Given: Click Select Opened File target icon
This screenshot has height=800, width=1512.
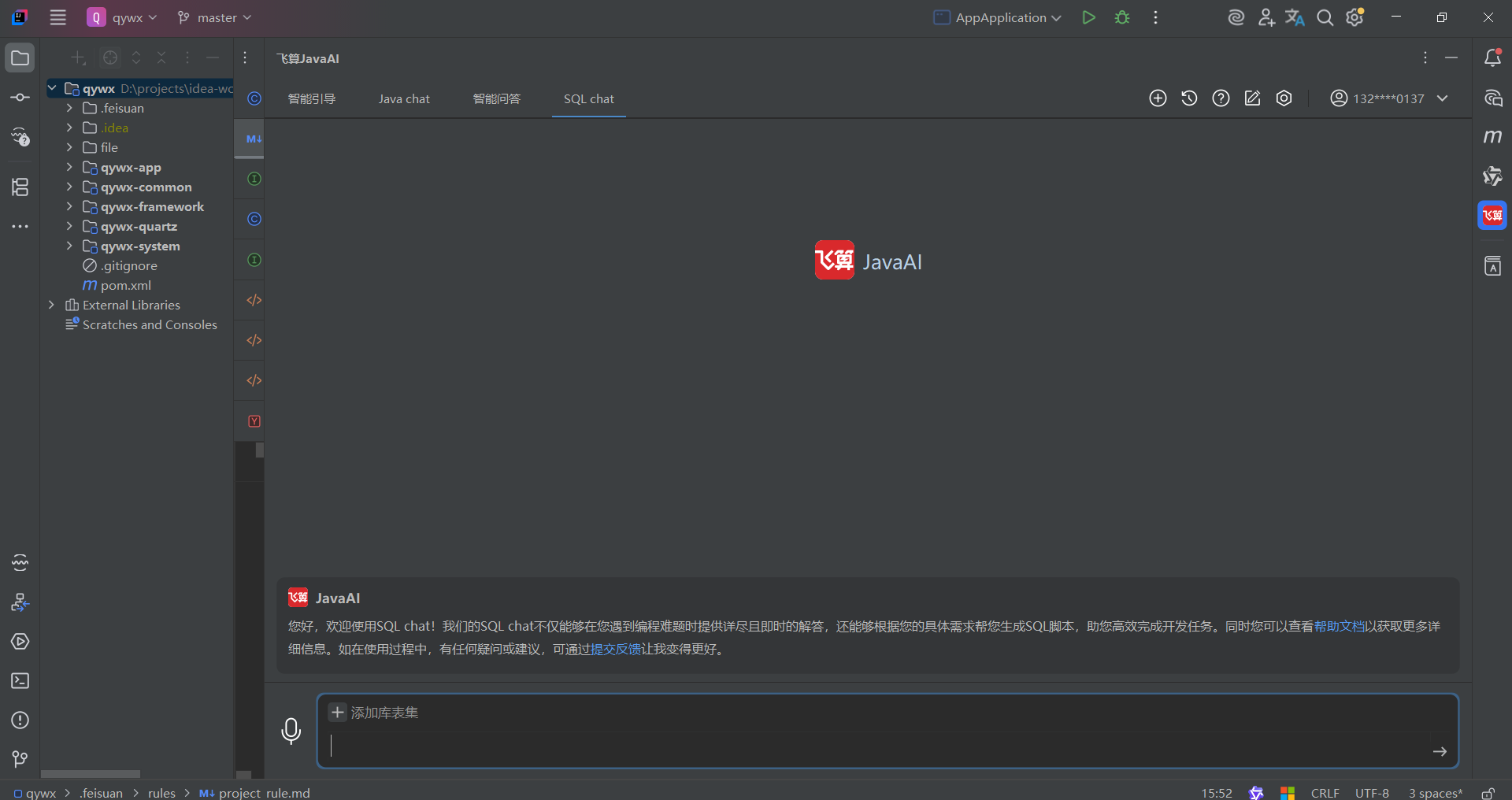Looking at the screenshot, I should coord(110,57).
